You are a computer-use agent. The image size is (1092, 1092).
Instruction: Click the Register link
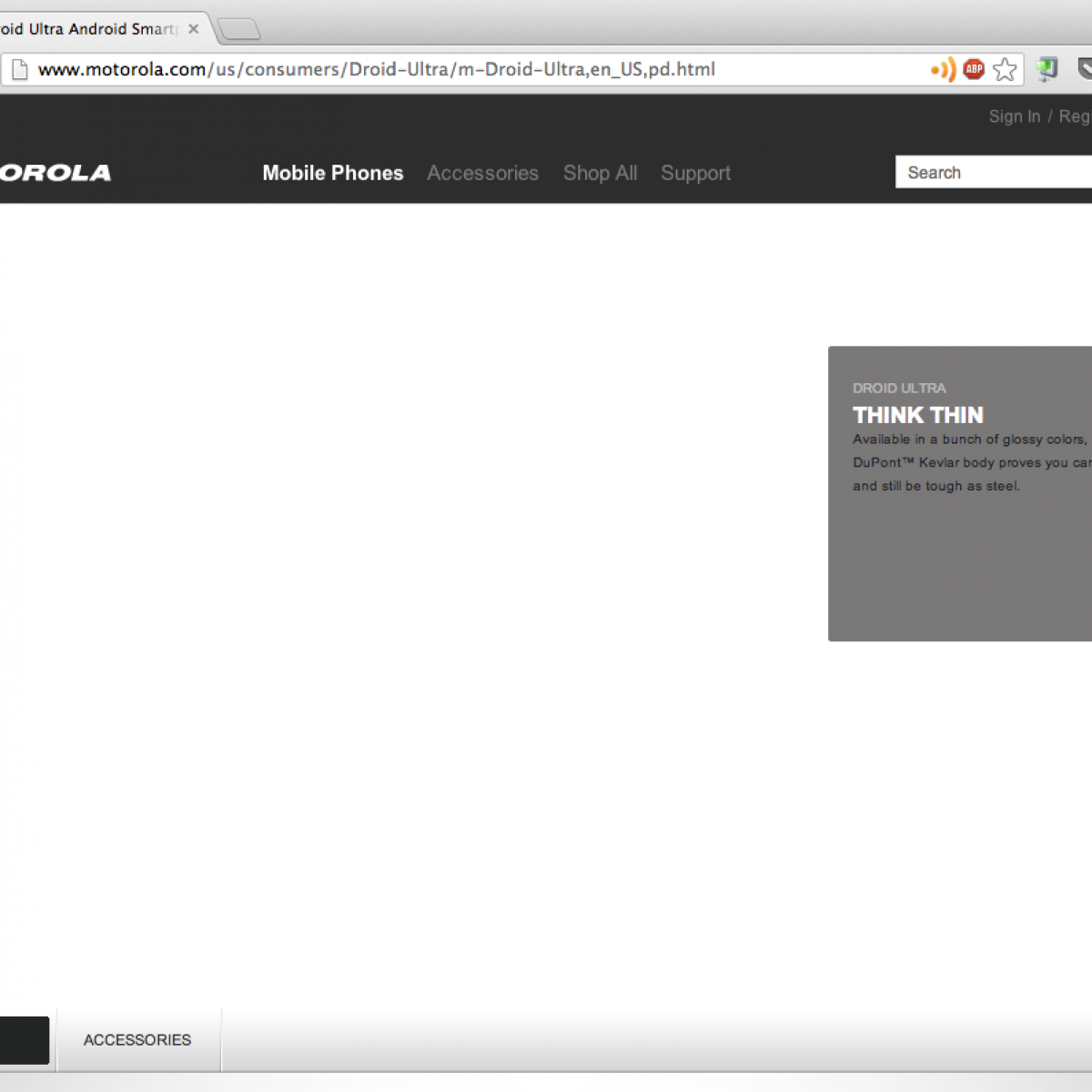pyautogui.click(x=1075, y=116)
